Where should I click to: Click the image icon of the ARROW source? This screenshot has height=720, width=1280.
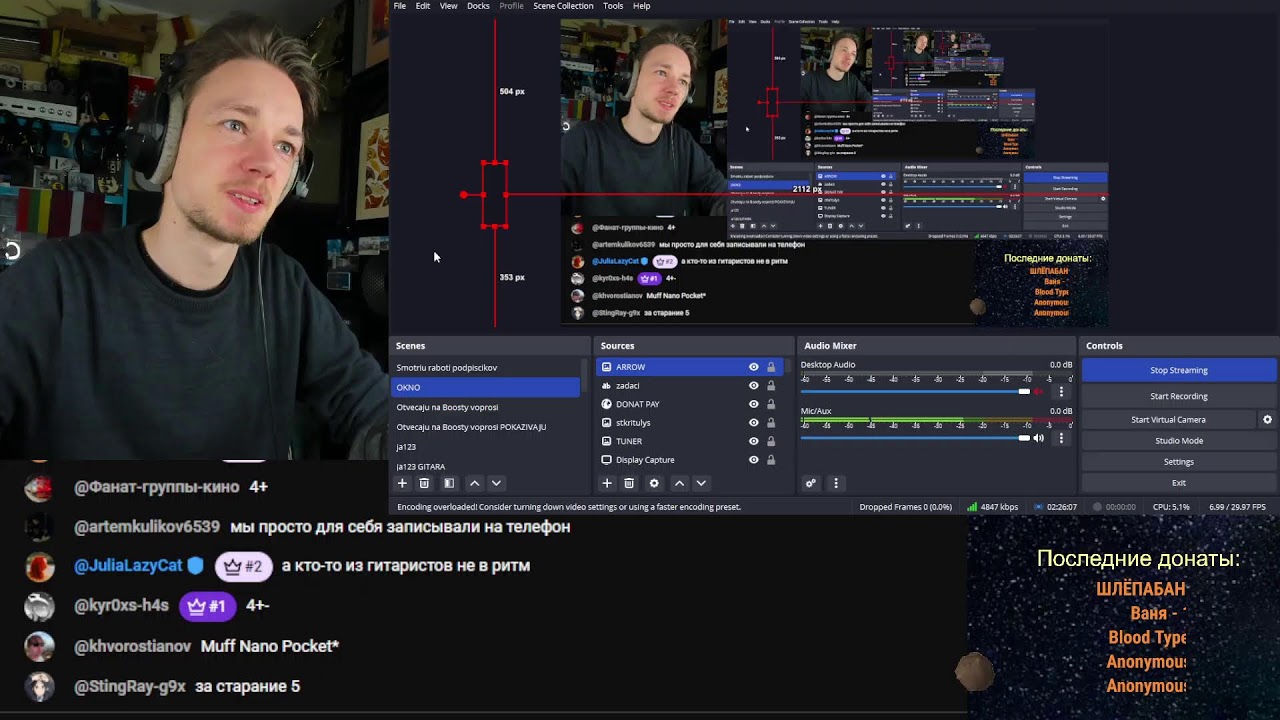pos(607,367)
